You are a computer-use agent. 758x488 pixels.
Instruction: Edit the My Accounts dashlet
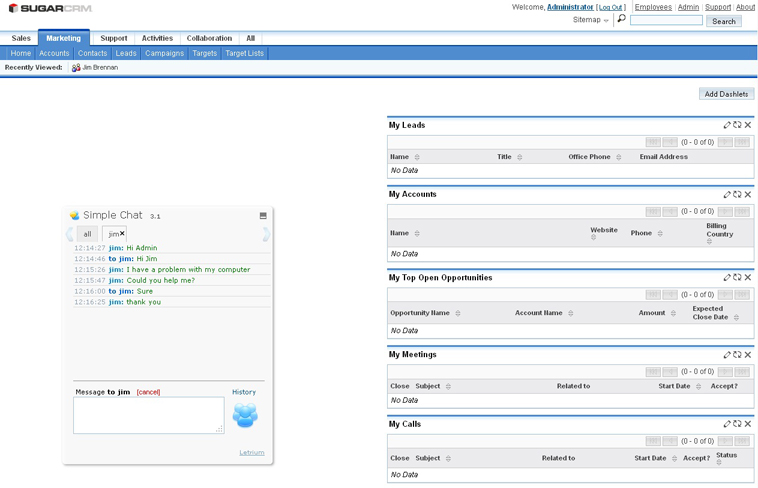click(727, 194)
